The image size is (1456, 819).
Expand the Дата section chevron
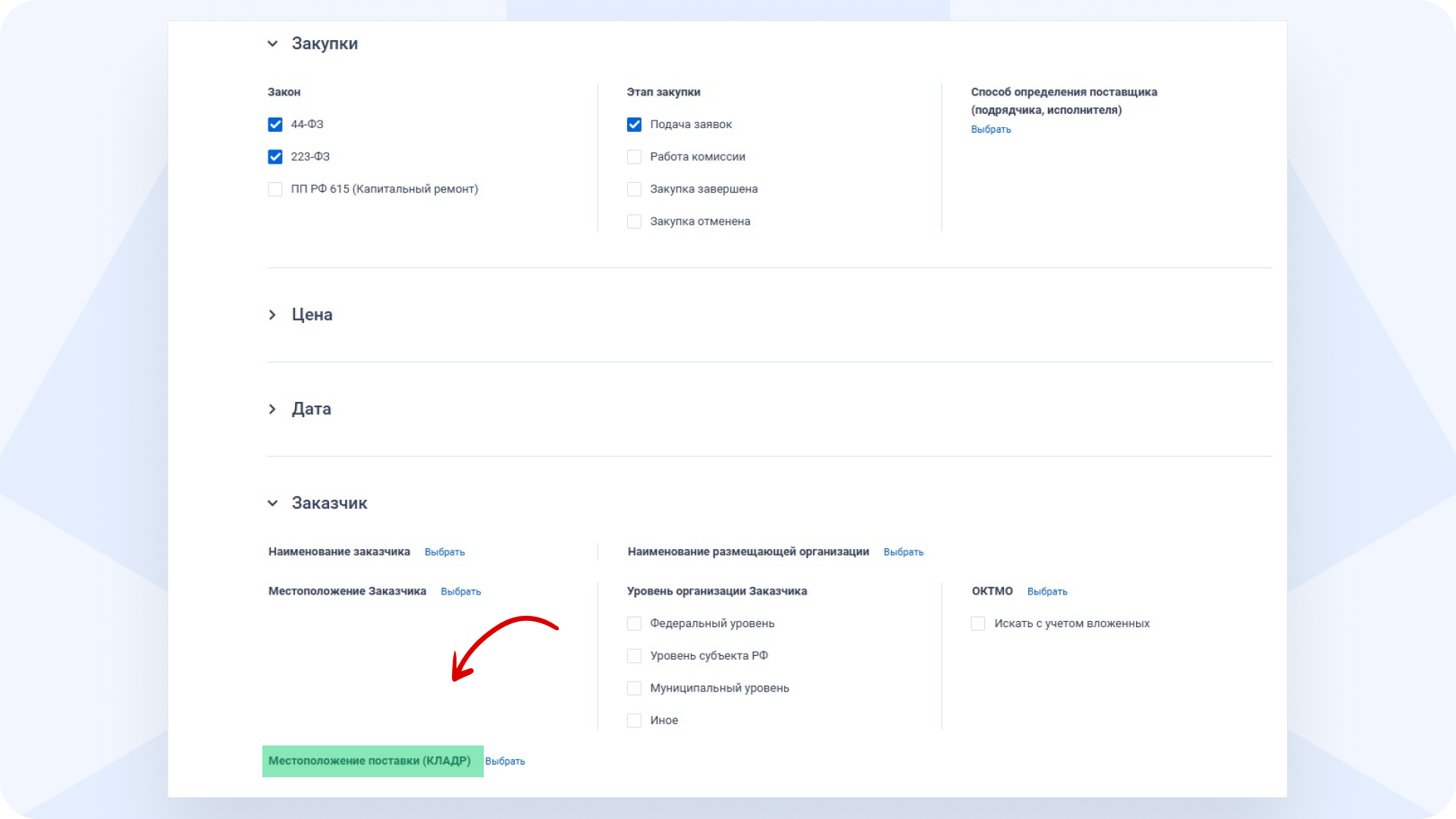pos(272,409)
